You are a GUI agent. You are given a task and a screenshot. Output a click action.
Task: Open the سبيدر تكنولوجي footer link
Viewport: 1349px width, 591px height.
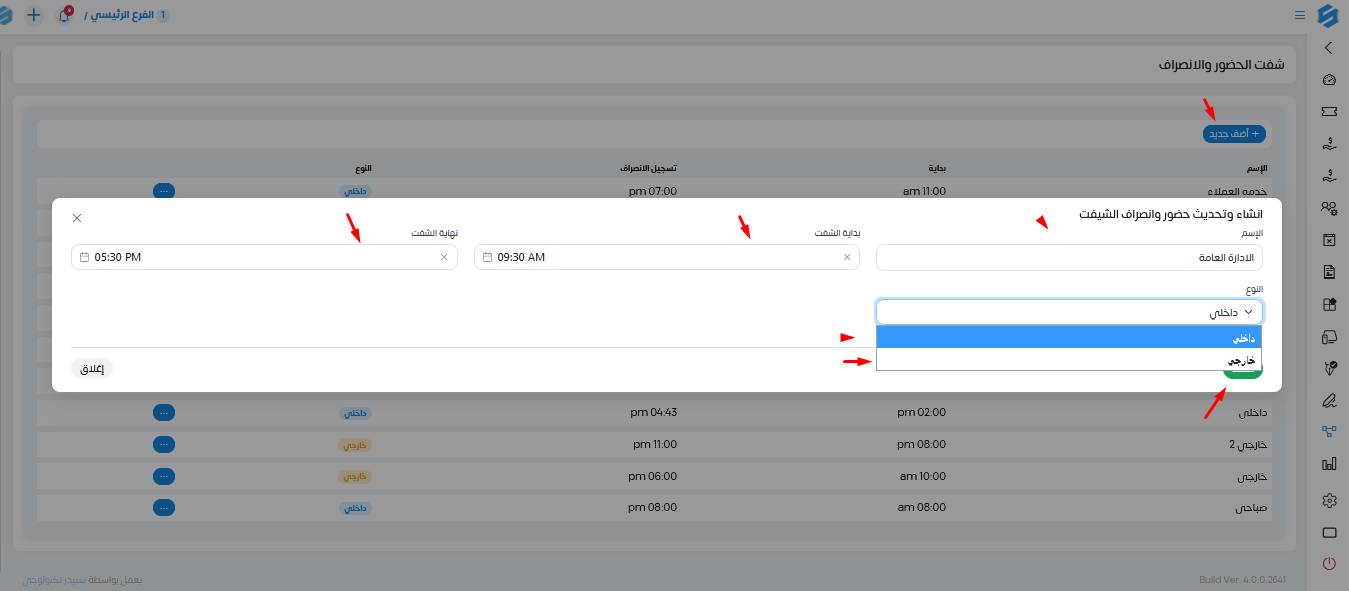tap(54, 580)
